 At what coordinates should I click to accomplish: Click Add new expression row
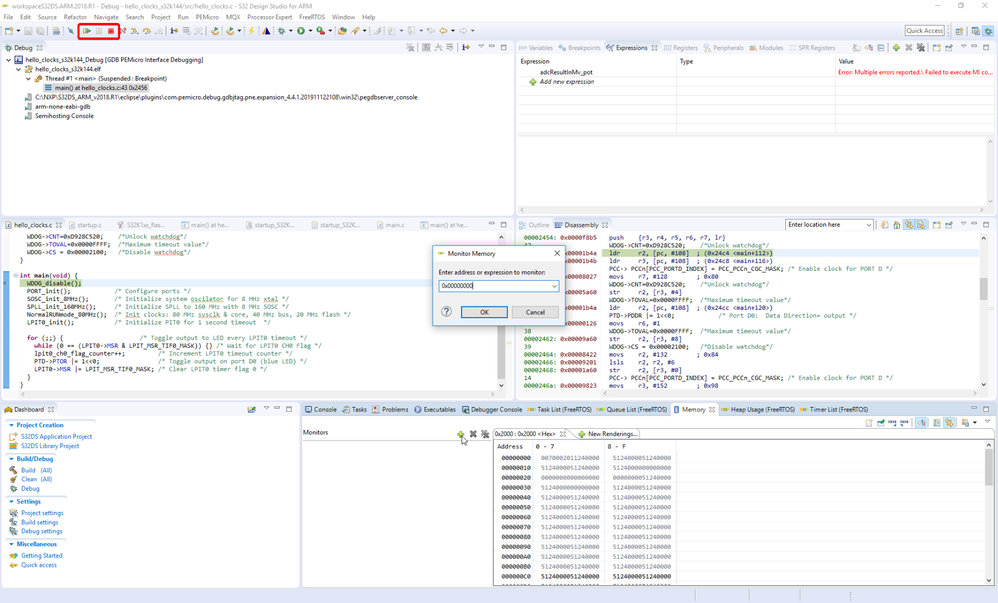click(566, 82)
